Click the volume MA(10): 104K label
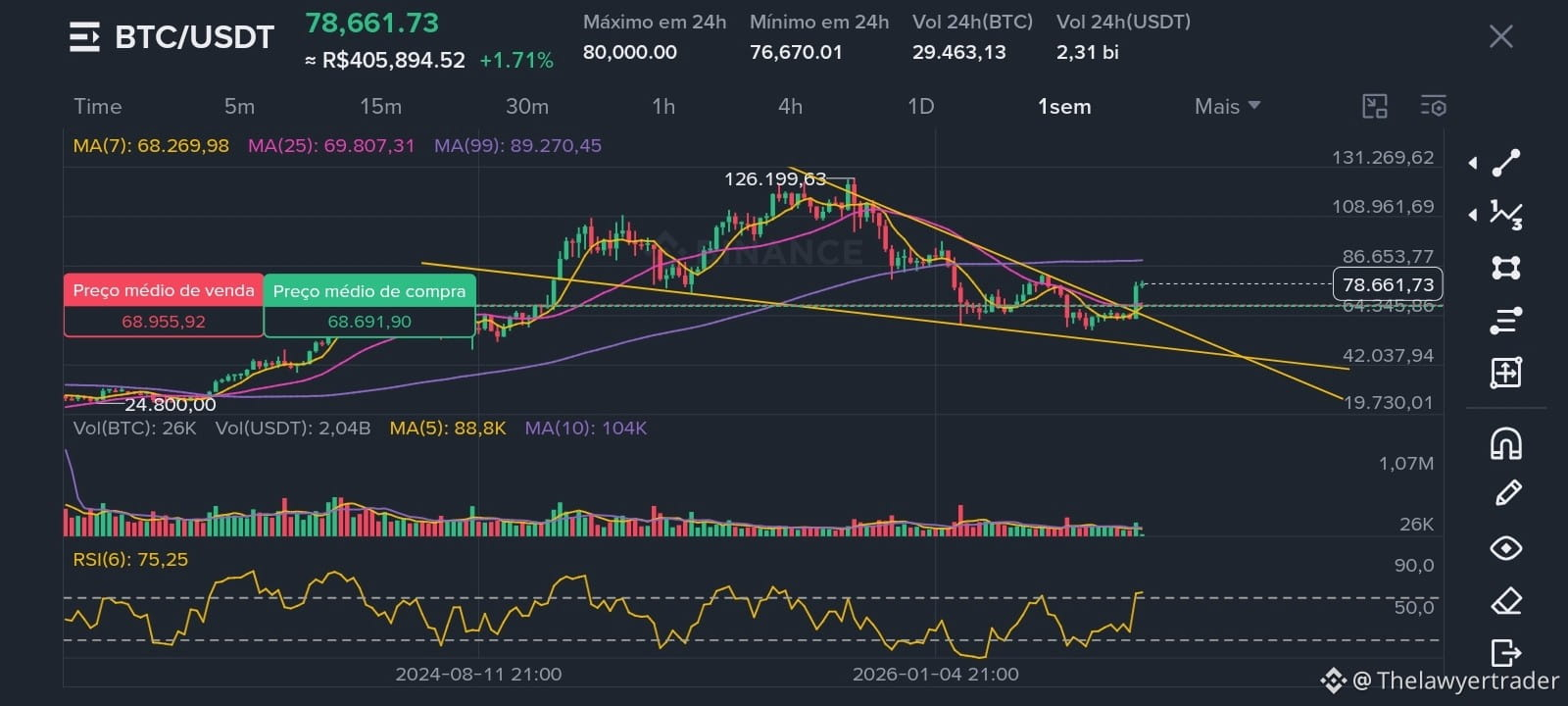 (x=586, y=429)
